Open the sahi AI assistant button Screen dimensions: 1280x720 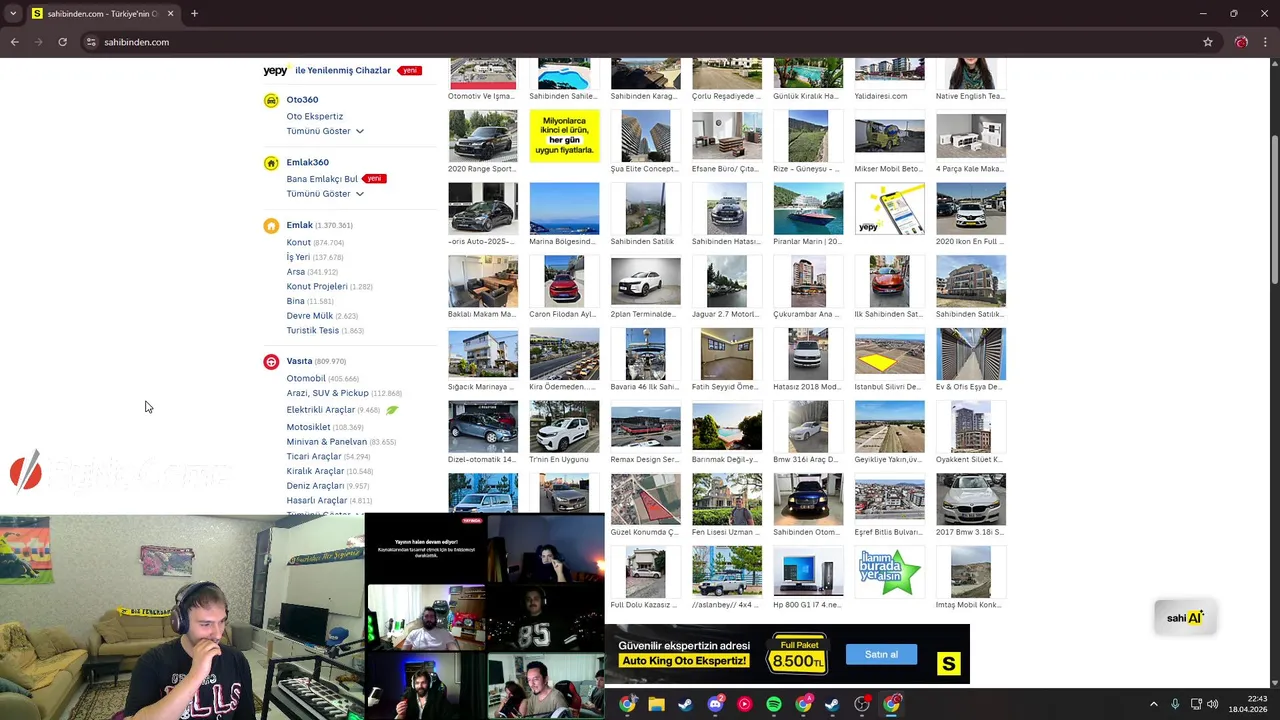click(1185, 617)
